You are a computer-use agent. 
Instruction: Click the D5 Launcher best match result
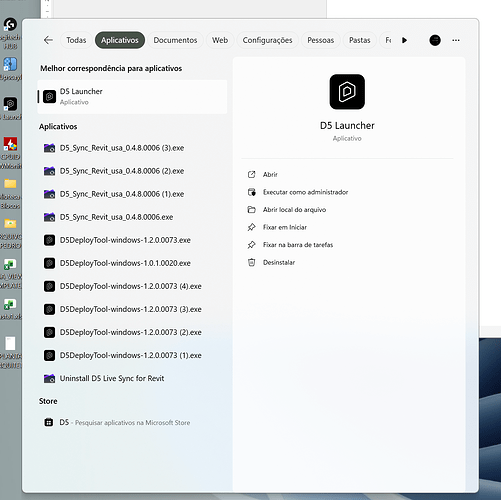[x=132, y=97]
